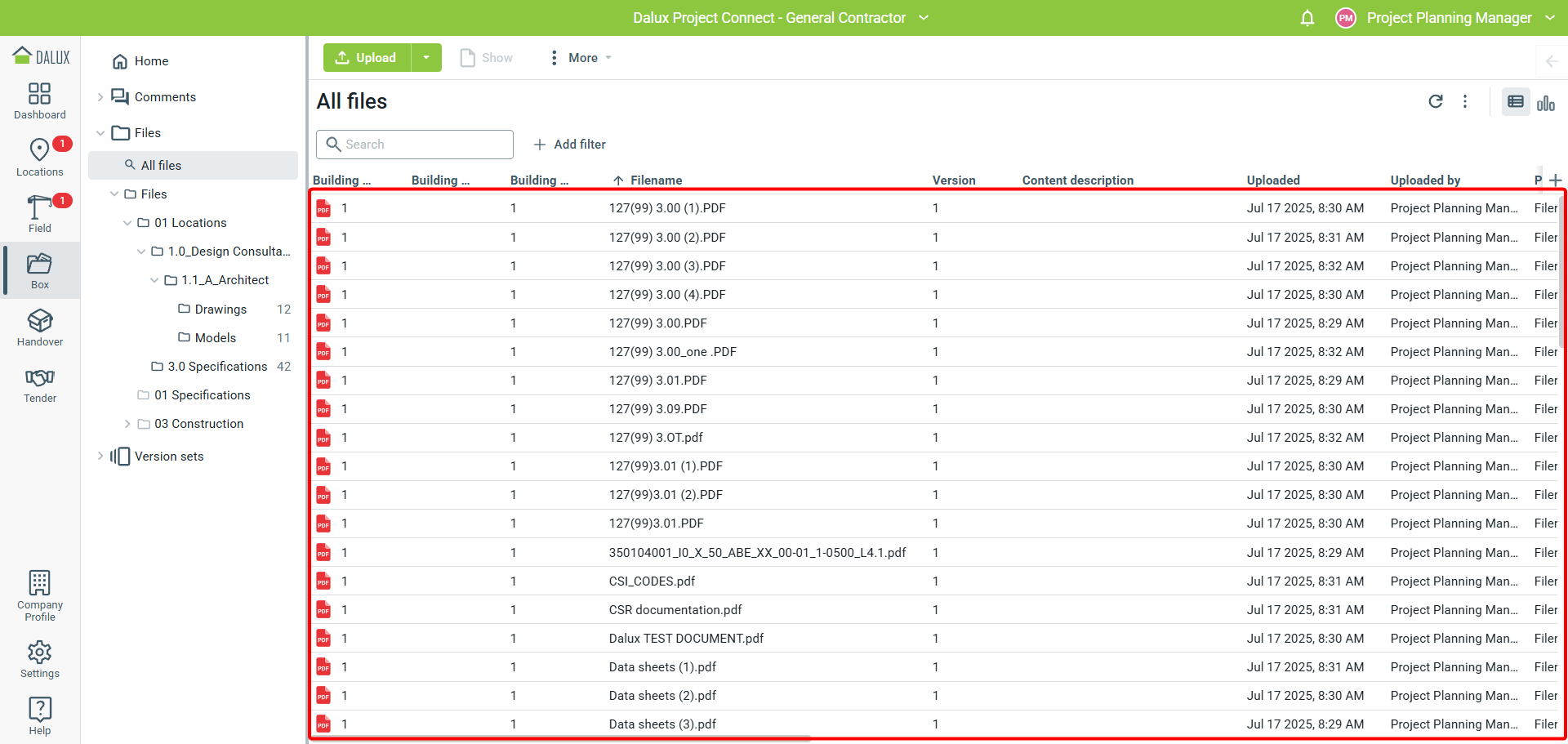The height and width of the screenshot is (744, 1568).
Task: Open the Field module
Action: coord(39,214)
